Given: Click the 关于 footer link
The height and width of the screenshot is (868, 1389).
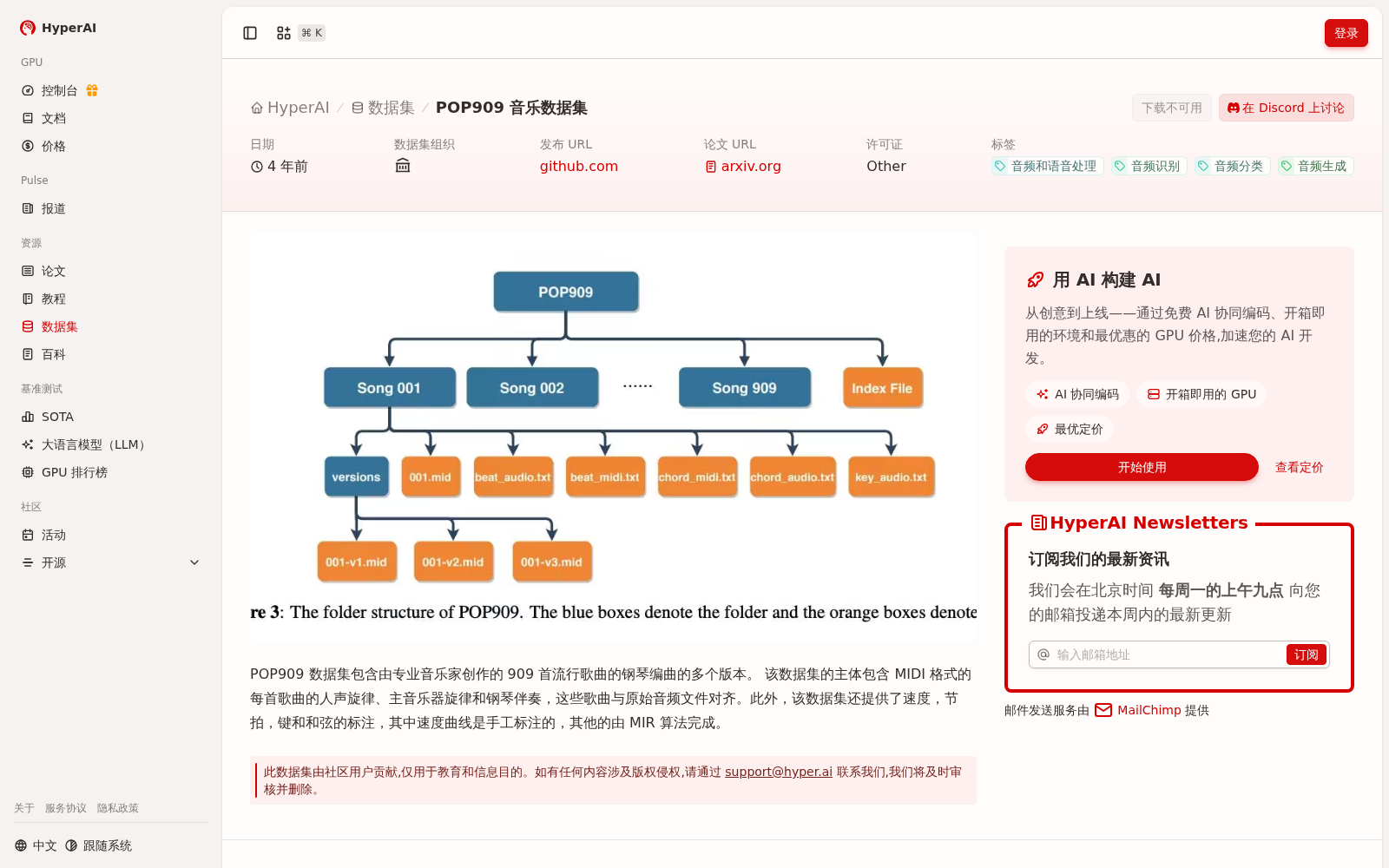Looking at the screenshot, I should click(x=24, y=808).
